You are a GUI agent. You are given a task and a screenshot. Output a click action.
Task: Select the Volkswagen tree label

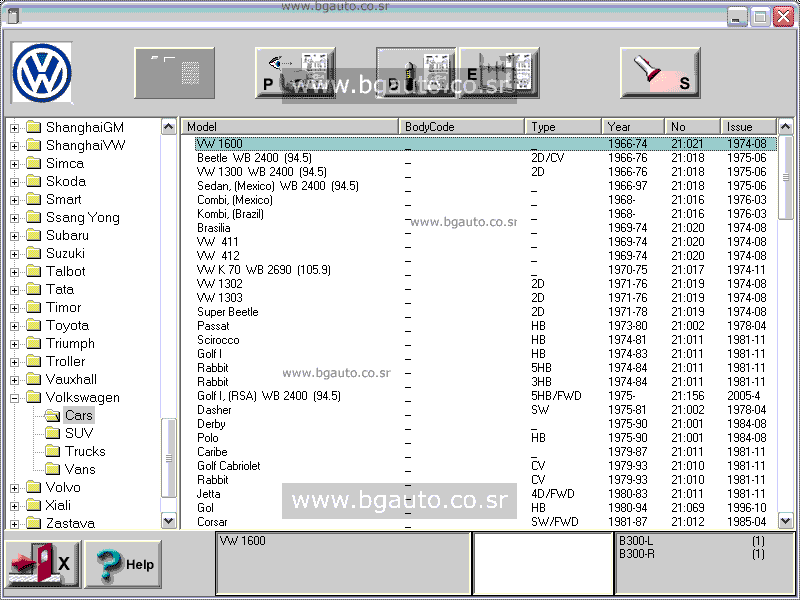tap(83, 397)
